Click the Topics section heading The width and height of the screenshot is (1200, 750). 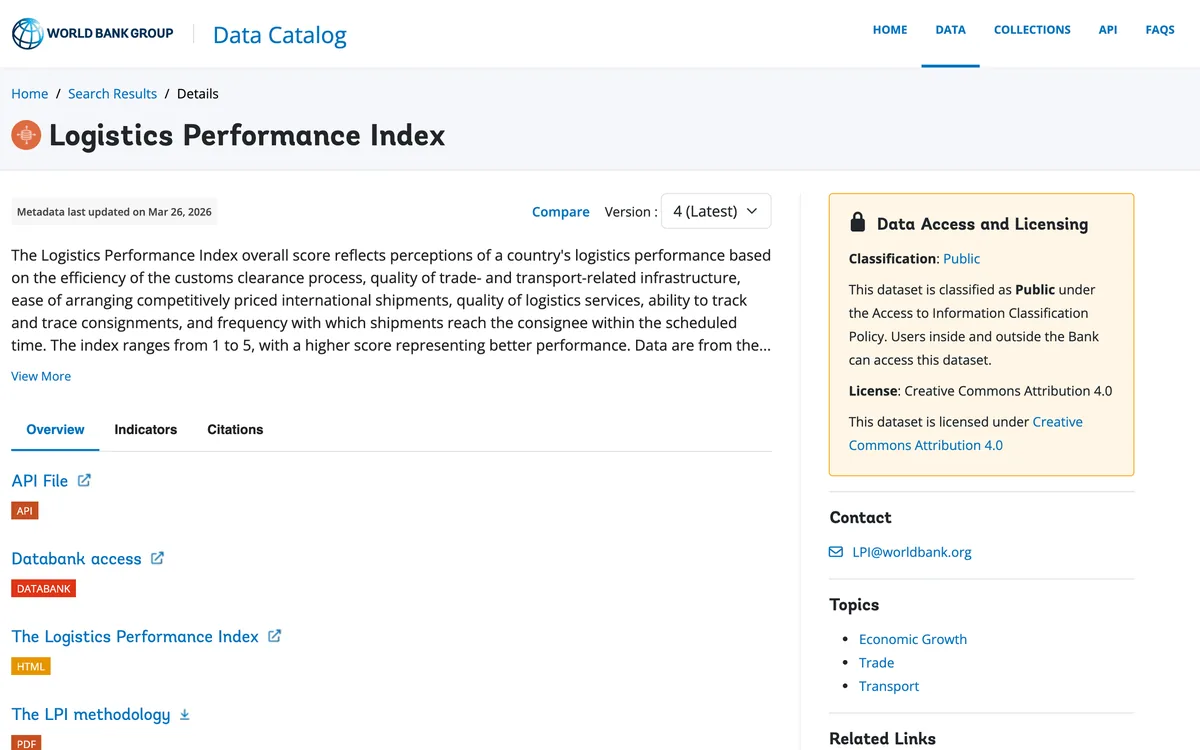coord(854,604)
